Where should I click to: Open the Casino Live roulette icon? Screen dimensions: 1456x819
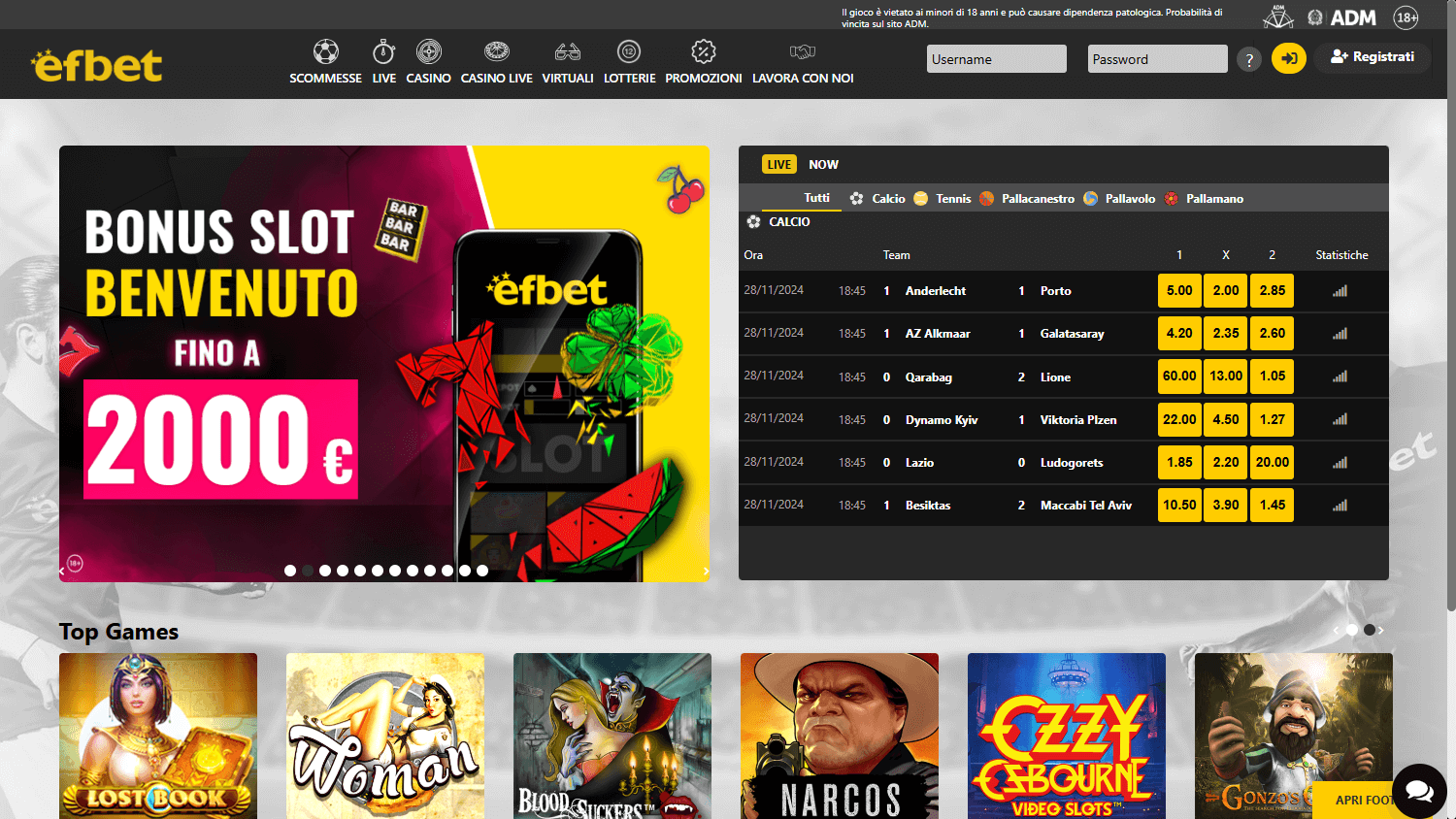[x=497, y=51]
